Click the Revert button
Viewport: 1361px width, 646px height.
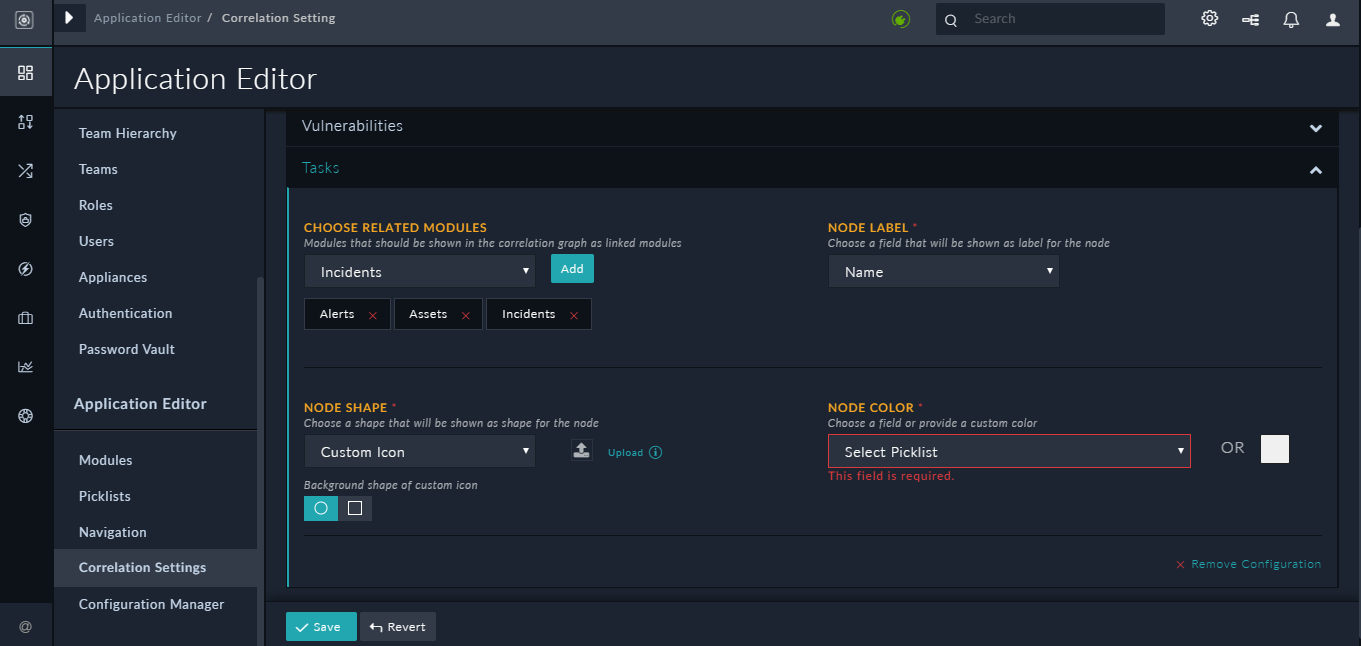pos(398,627)
